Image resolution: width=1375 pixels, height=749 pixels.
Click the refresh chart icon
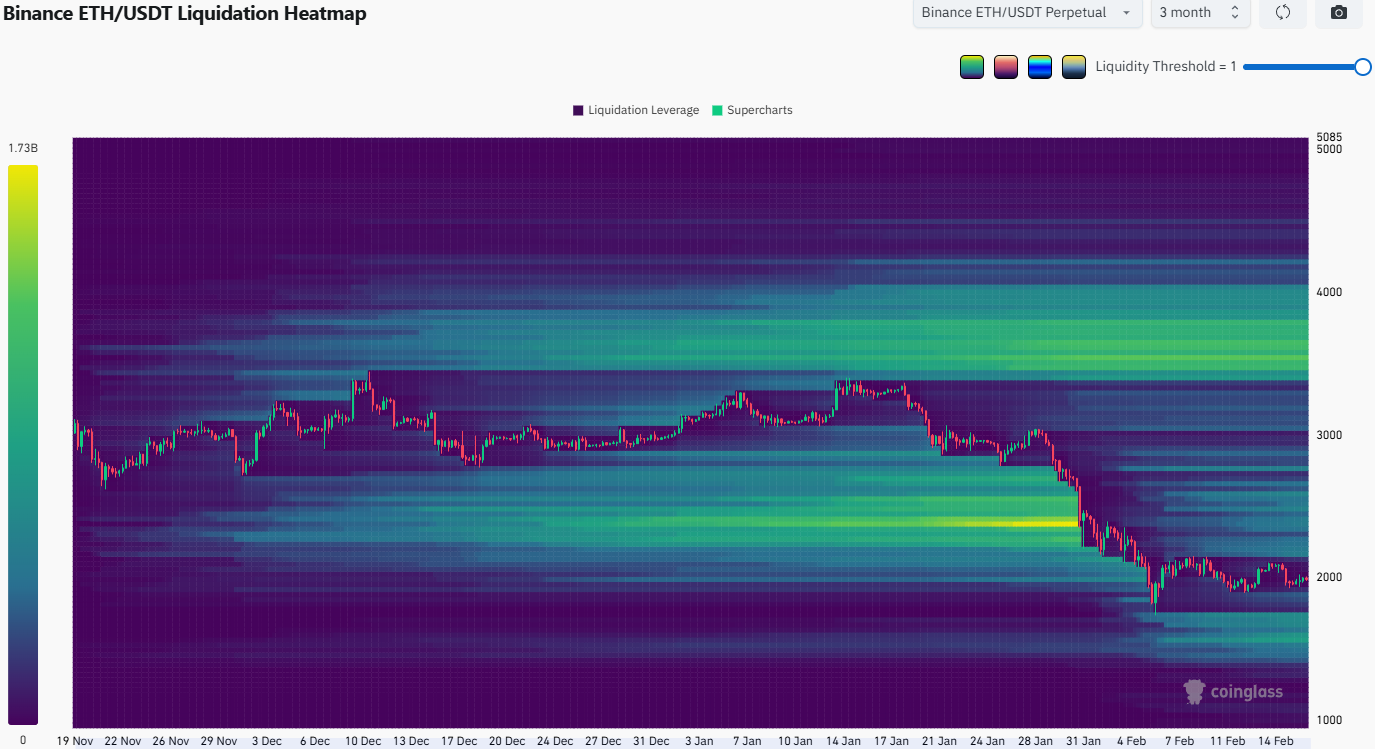(1283, 13)
